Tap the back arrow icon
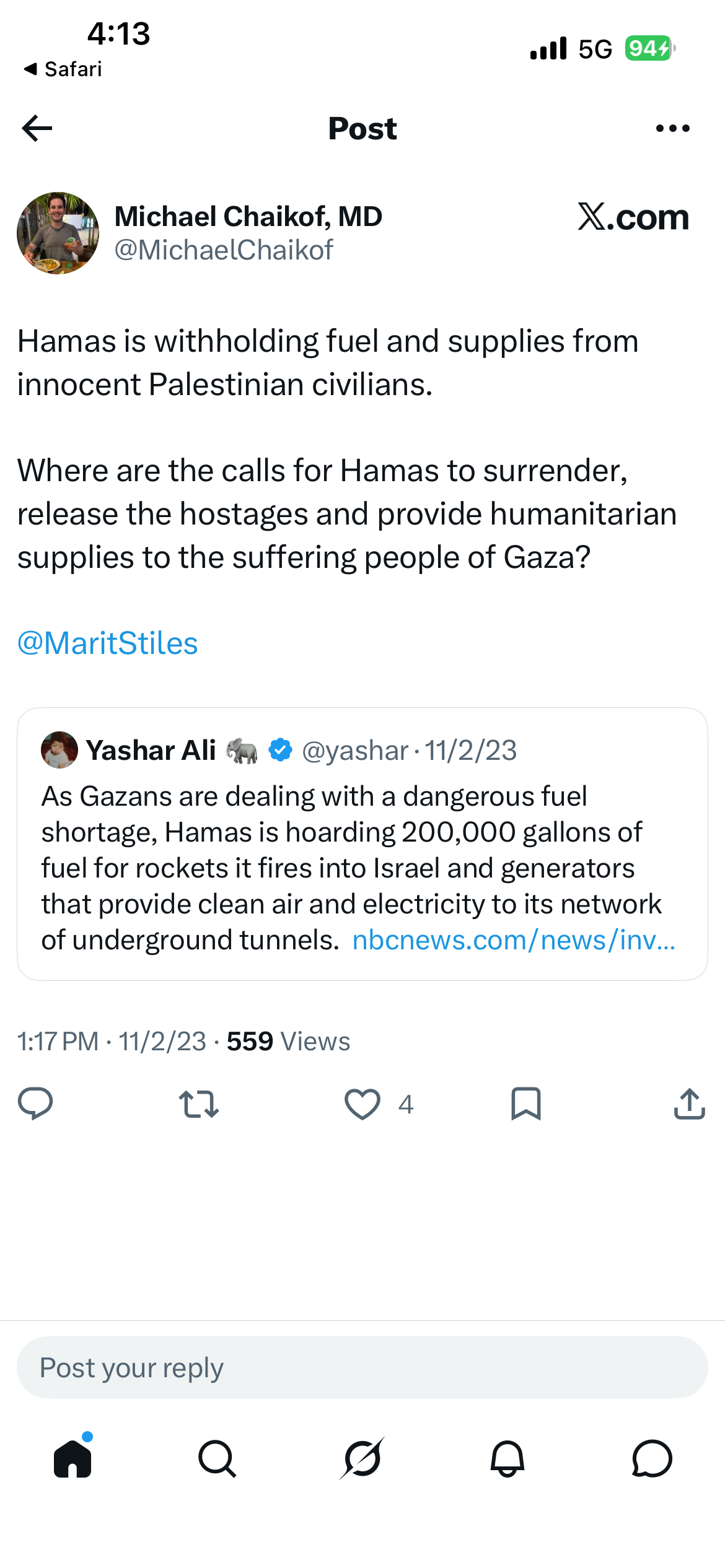725x1568 pixels. (37, 128)
